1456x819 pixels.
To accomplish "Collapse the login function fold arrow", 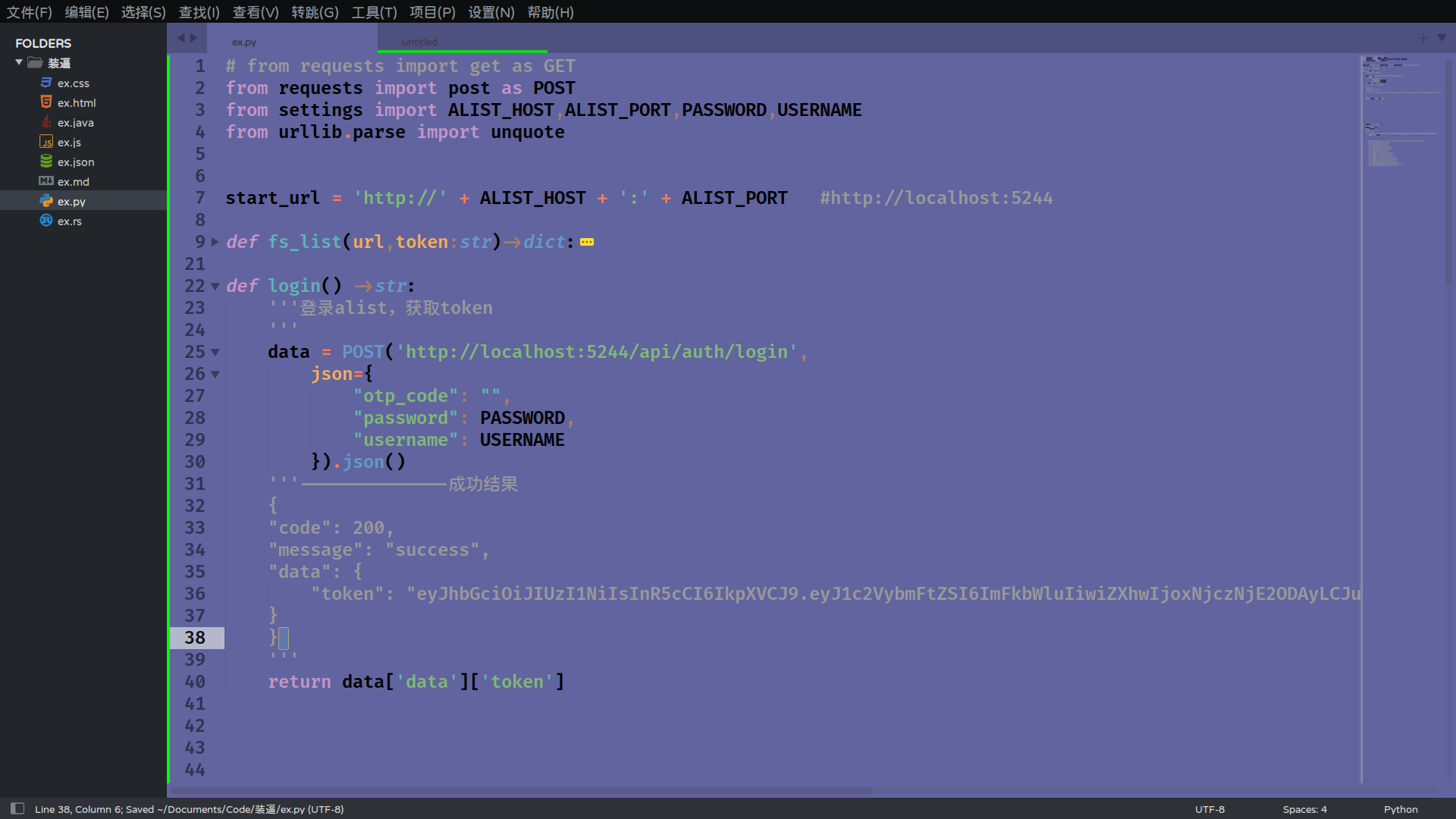I will point(215,287).
